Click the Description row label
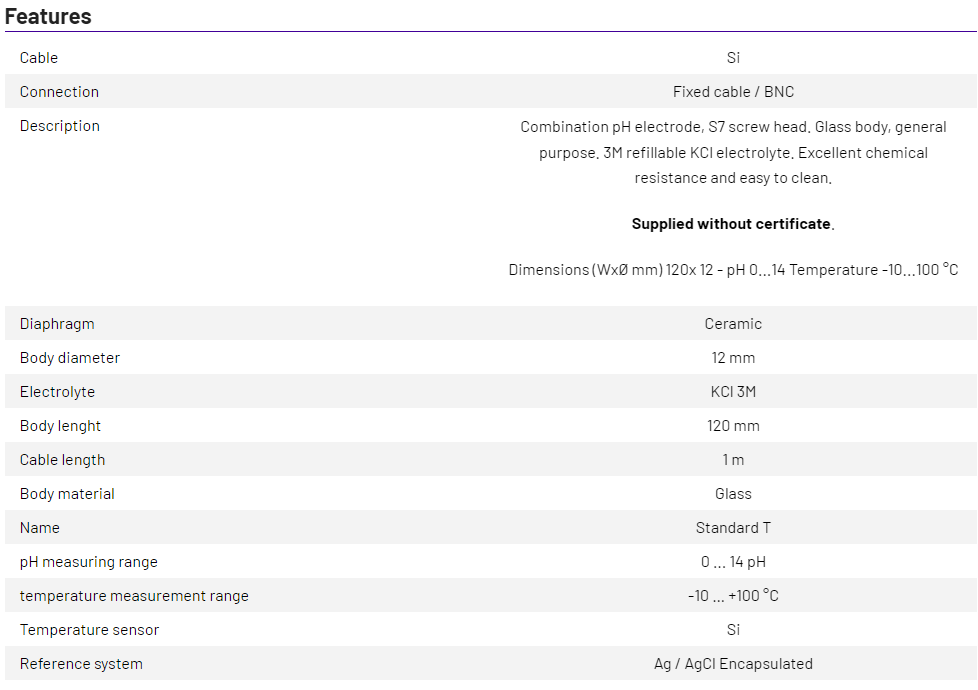The image size is (978, 690). (x=60, y=126)
